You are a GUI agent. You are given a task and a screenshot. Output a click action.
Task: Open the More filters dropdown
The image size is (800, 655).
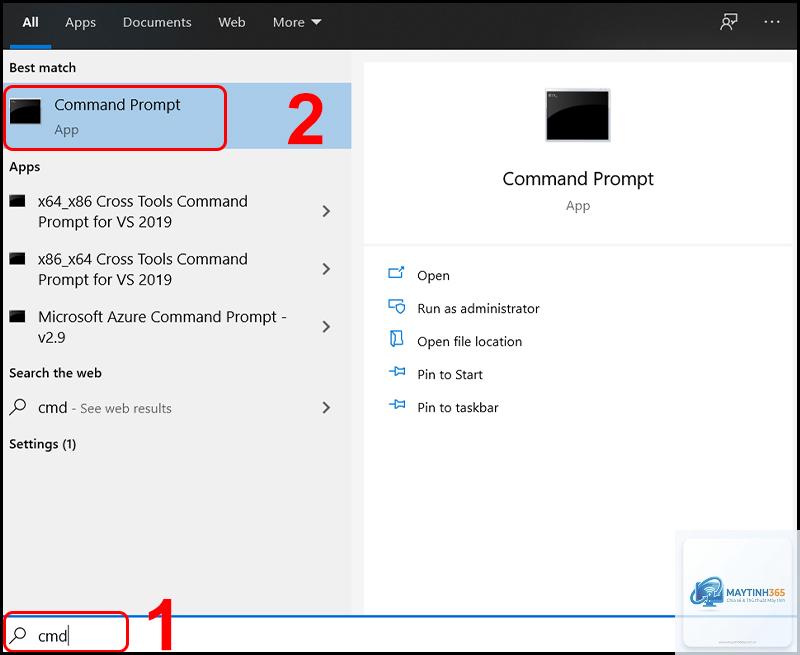click(296, 22)
